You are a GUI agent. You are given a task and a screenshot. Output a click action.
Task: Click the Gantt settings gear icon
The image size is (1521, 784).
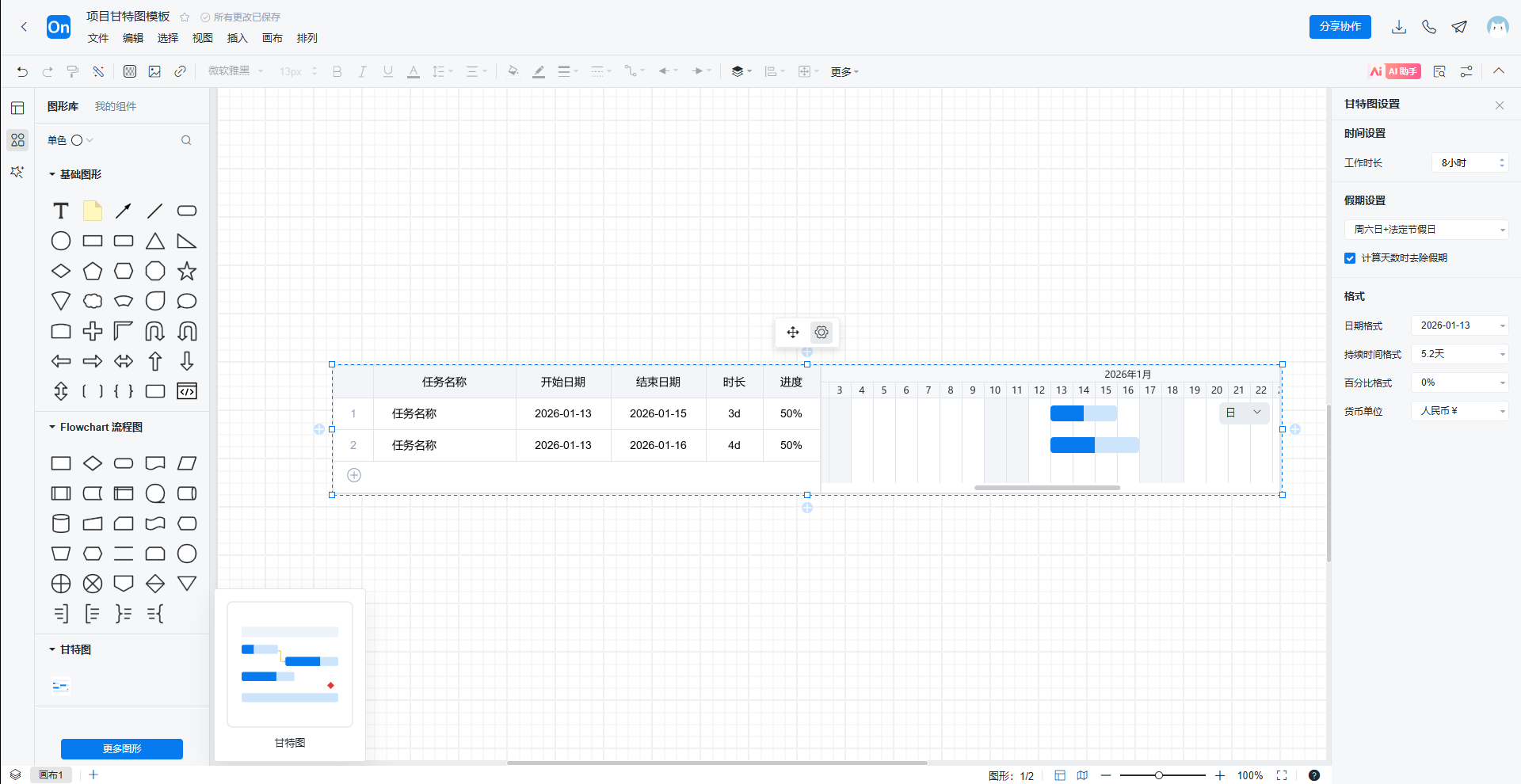coord(821,333)
